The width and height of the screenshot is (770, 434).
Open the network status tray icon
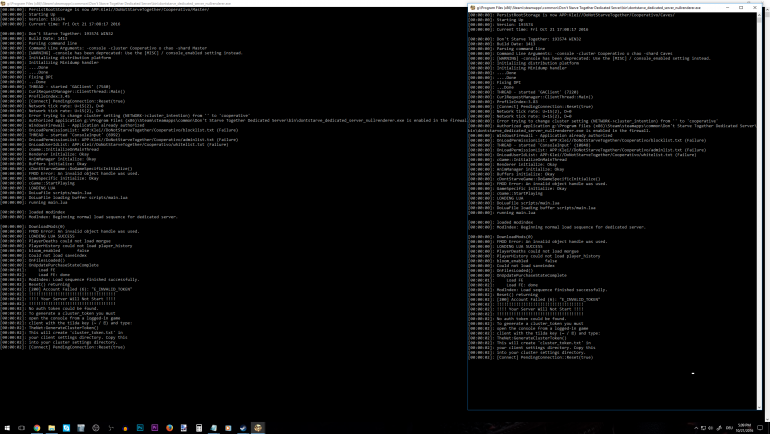click(703, 428)
